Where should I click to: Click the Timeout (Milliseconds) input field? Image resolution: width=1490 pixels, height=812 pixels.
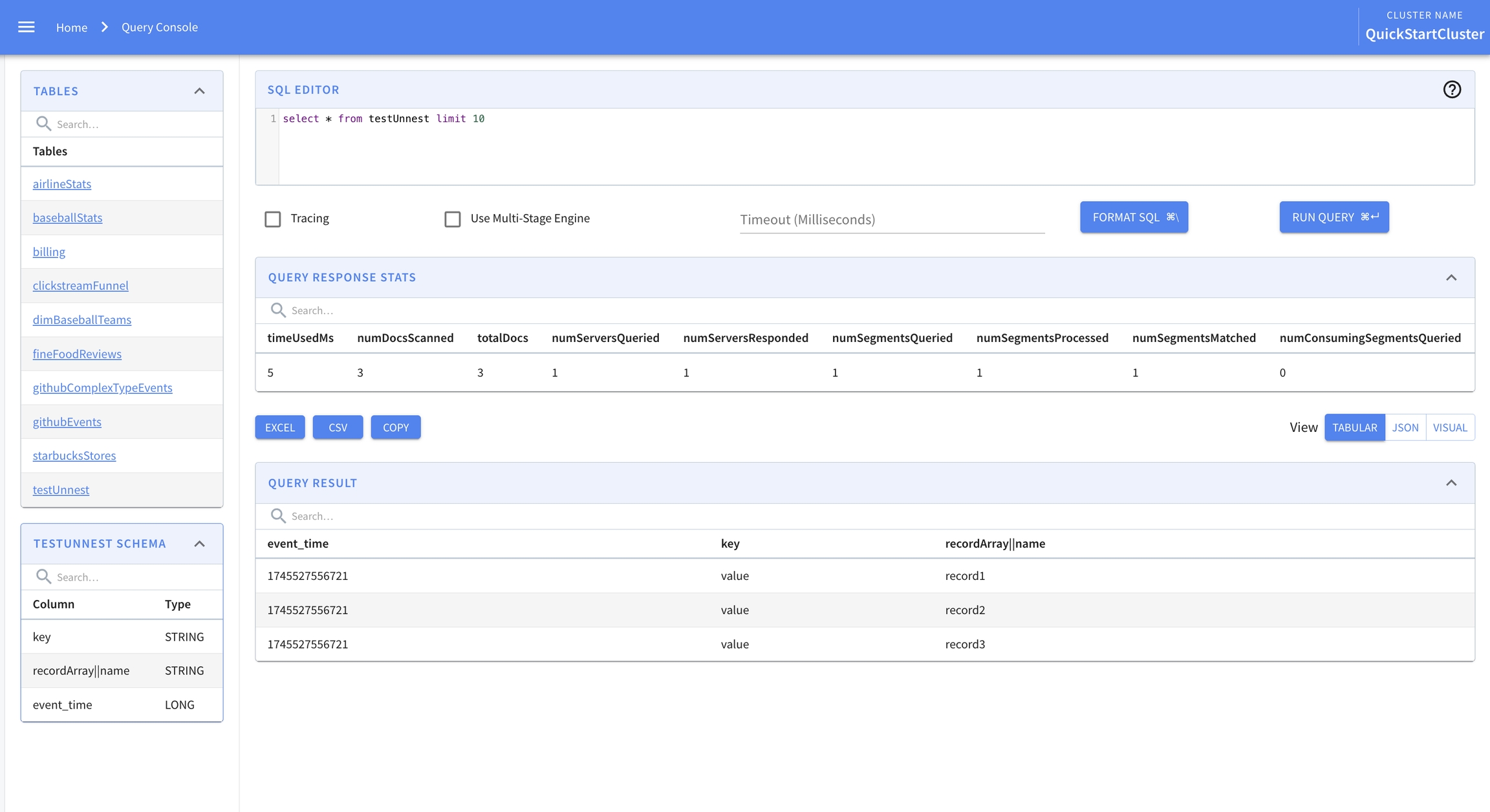click(892, 220)
